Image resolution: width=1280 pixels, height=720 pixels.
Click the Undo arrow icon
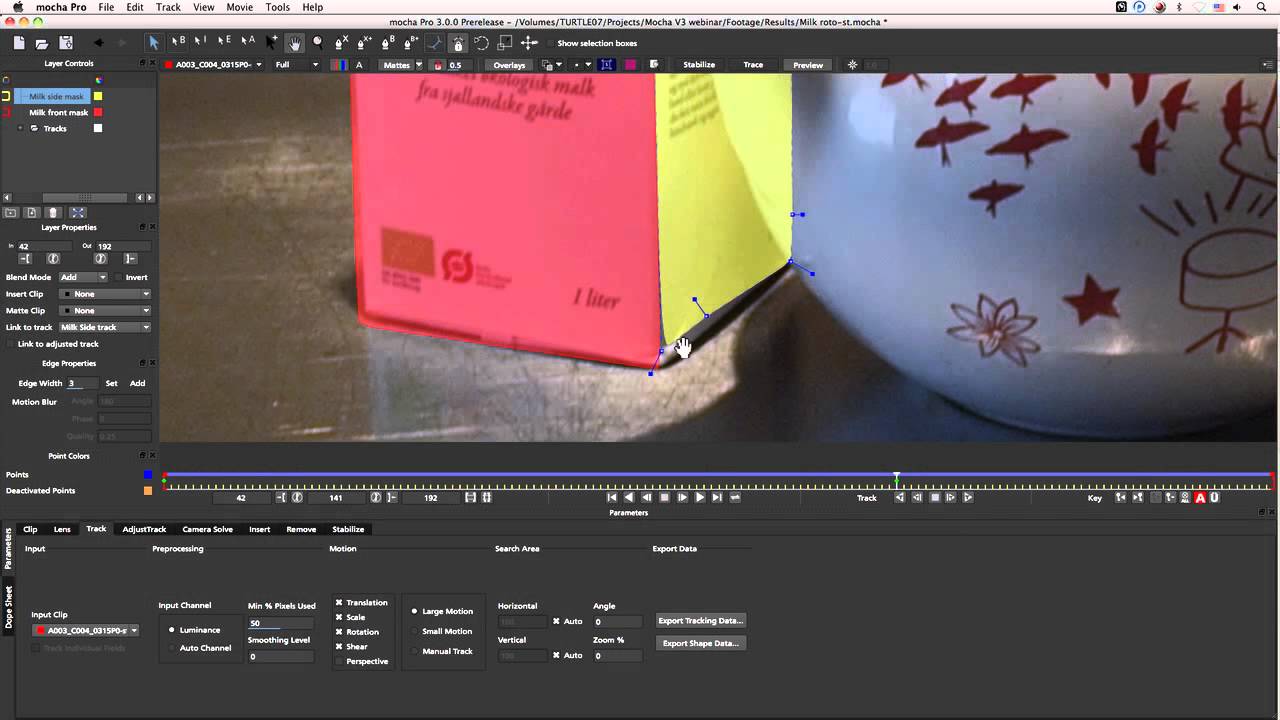[98, 43]
